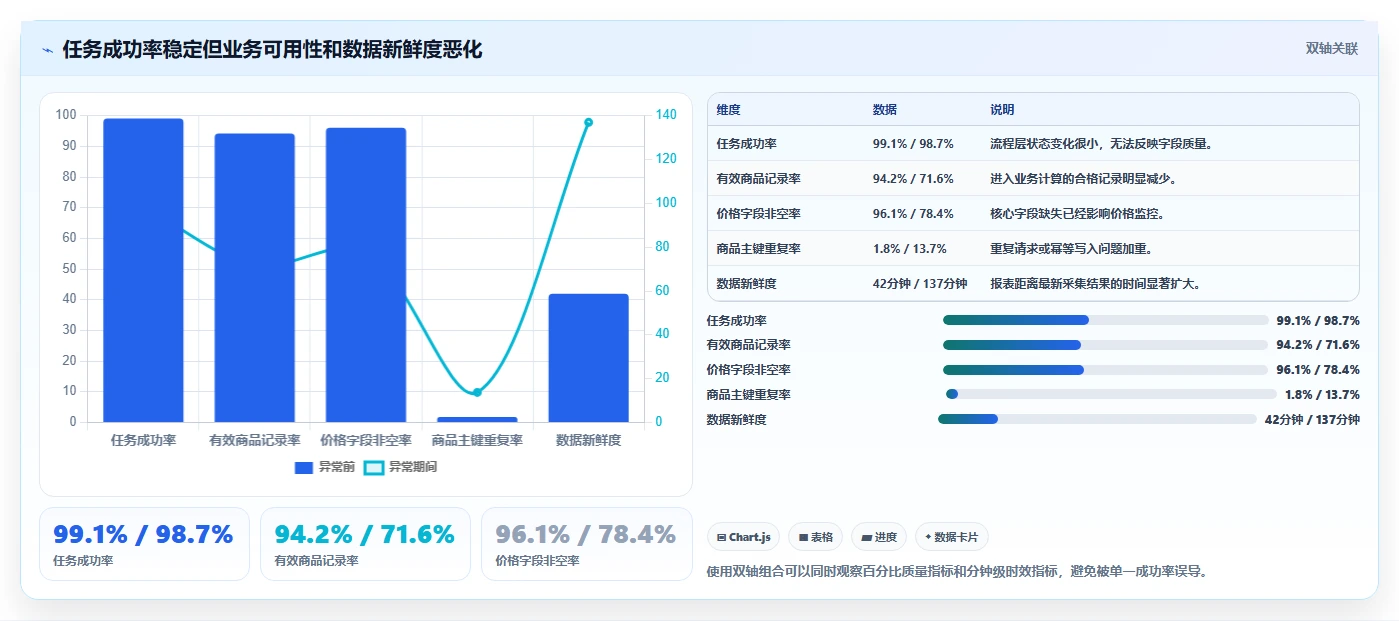Image resolution: width=1399 pixels, height=621 pixels.
Task: Click the line point above 数据新鲜度
Action: tap(589, 122)
